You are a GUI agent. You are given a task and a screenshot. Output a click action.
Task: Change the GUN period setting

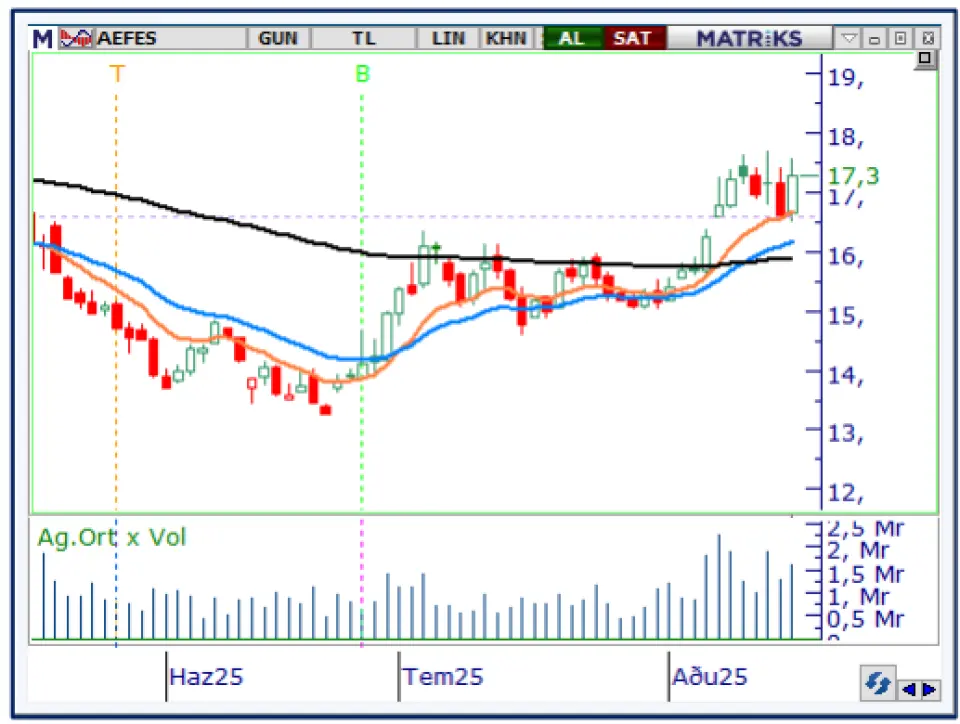(278, 39)
